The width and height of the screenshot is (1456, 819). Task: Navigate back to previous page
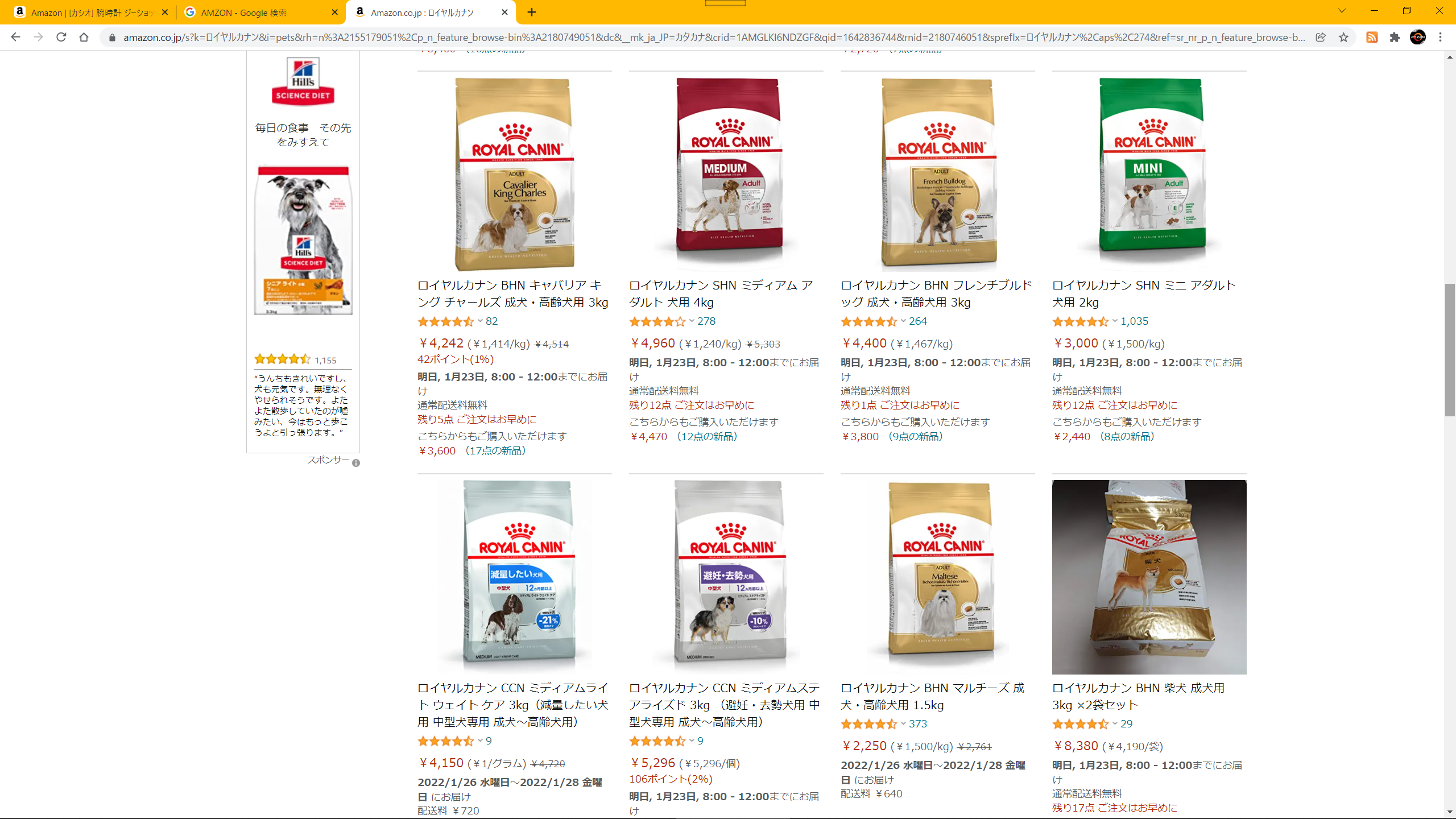pyautogui.click(x=15, y=38)
